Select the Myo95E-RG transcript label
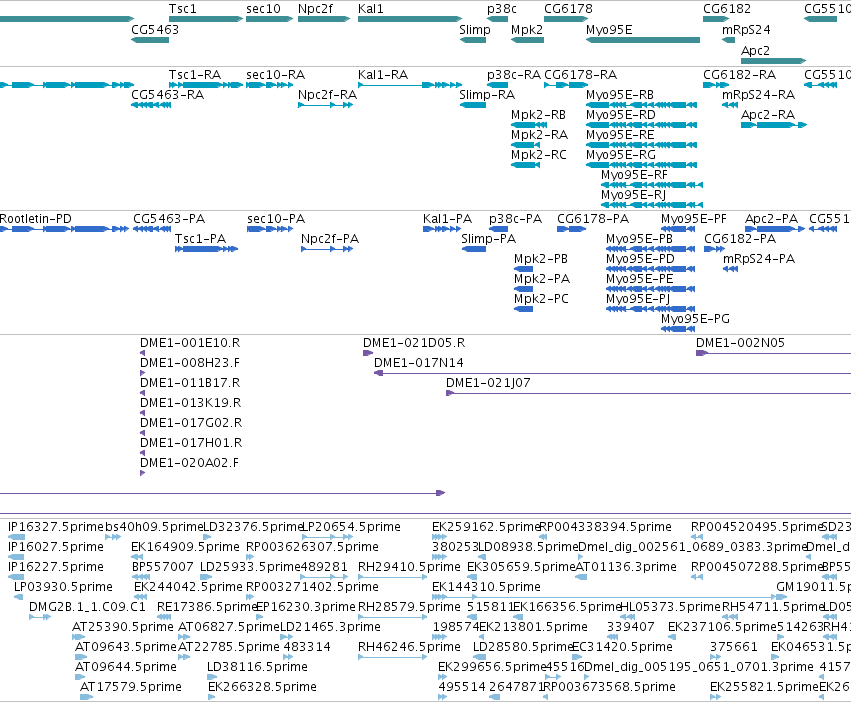The image size is (851, 702). [620, 155]
